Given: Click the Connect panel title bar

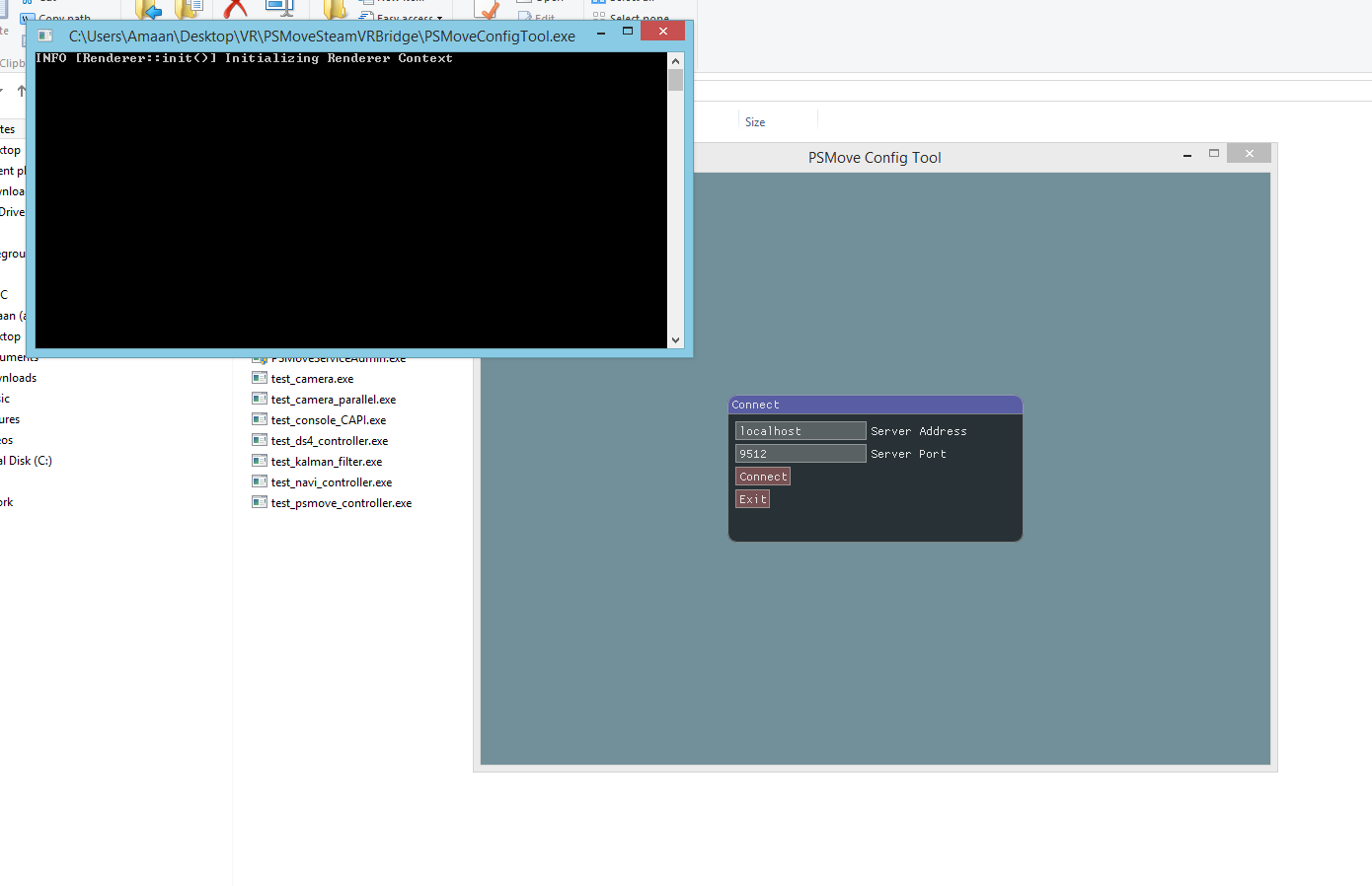Looking at the screenshot, I should click(x=876, y=405).
